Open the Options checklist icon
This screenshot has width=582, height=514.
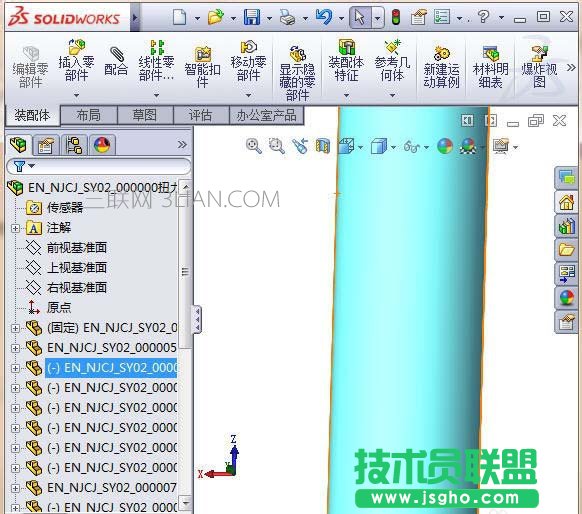(x=442, y=17)
